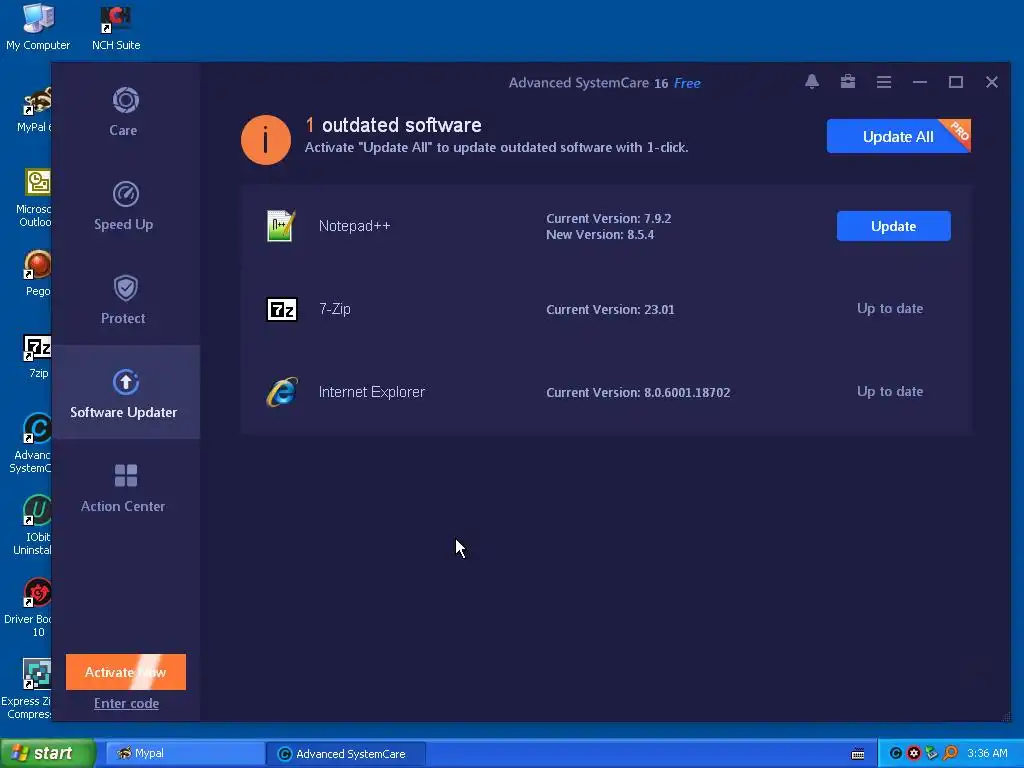Click the red gear Driver Booster tray icon
The image size is (1024, 768).
[914, 754]
